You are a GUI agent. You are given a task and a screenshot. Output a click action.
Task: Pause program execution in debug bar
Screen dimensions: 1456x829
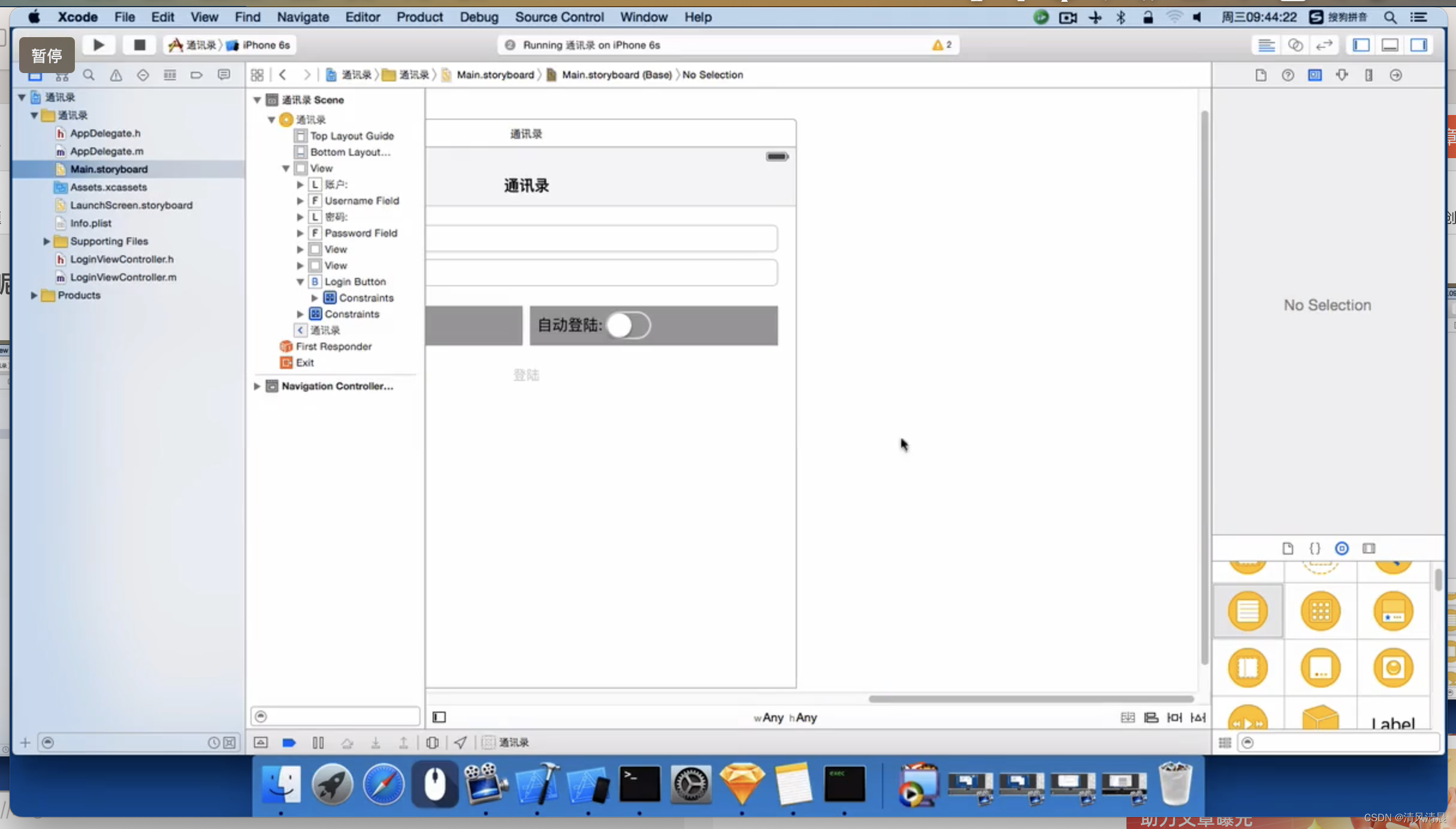[x=318, y=743]
